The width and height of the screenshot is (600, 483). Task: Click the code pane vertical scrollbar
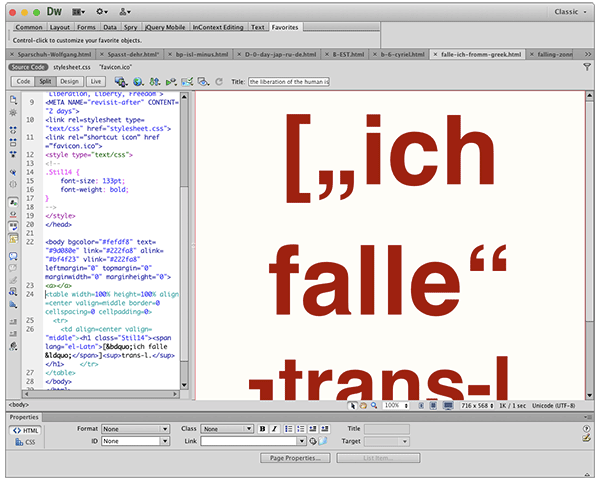pos(184,241)
